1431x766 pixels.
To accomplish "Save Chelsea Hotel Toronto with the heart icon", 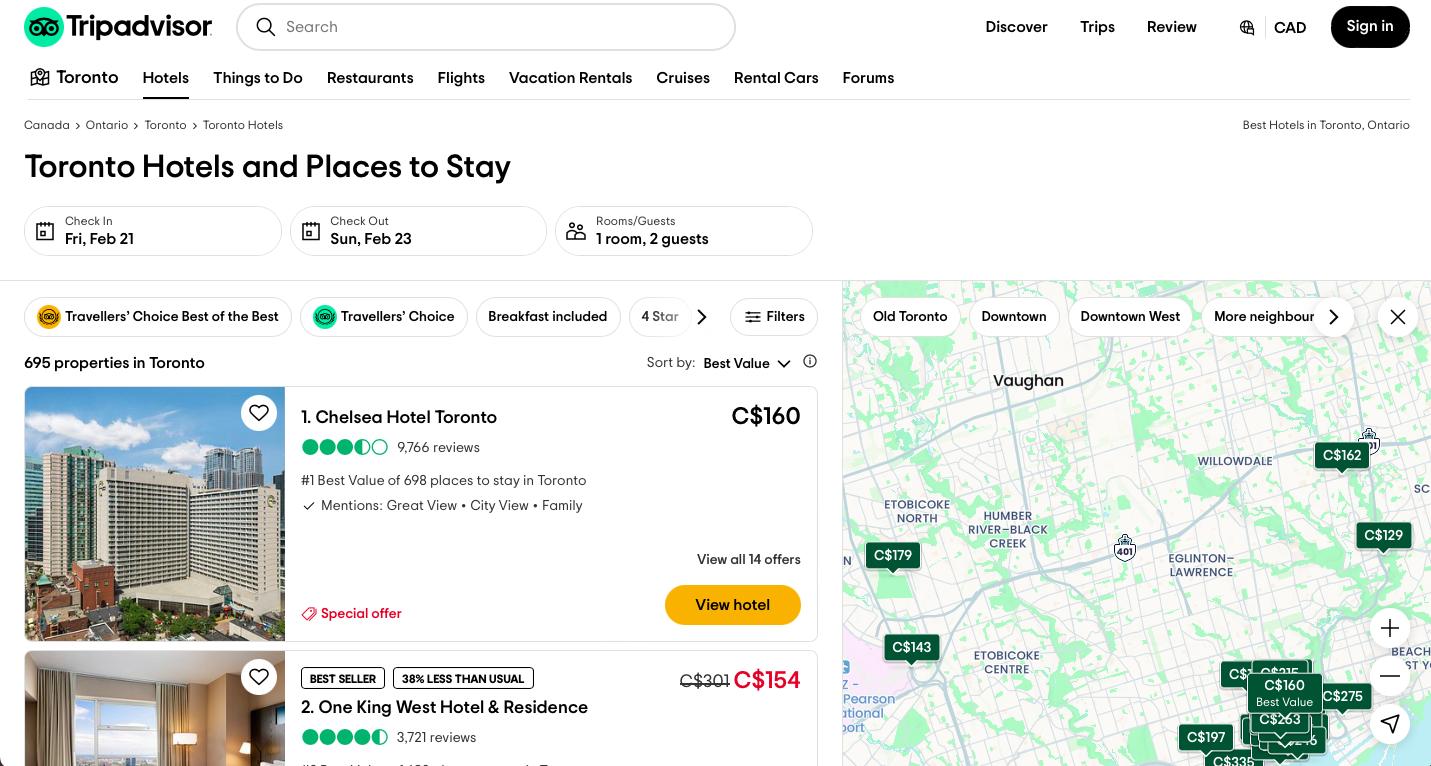I will pos(259,413).
